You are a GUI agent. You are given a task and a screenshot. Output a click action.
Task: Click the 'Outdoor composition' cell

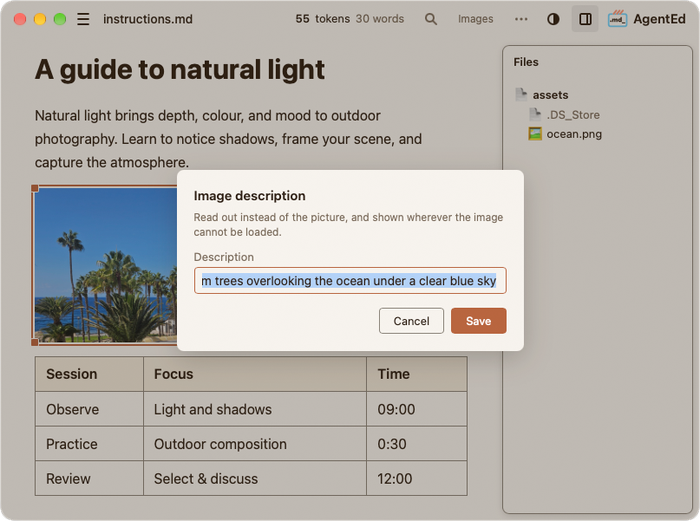[x=255, y=444]
